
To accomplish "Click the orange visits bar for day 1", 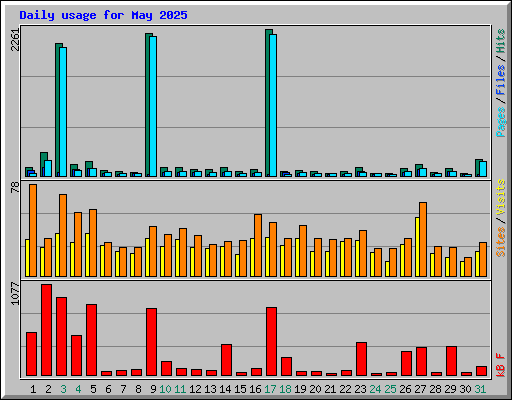I will point(33,230).
